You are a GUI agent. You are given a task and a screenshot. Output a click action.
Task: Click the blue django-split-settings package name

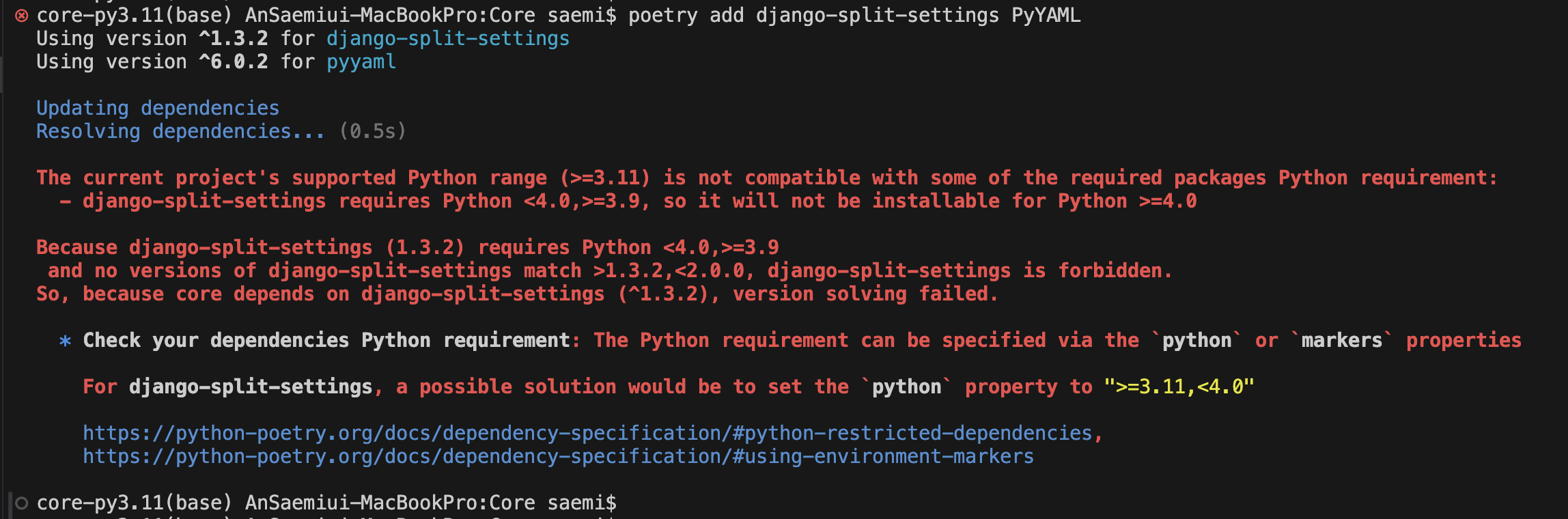click(x=447, y=39)
